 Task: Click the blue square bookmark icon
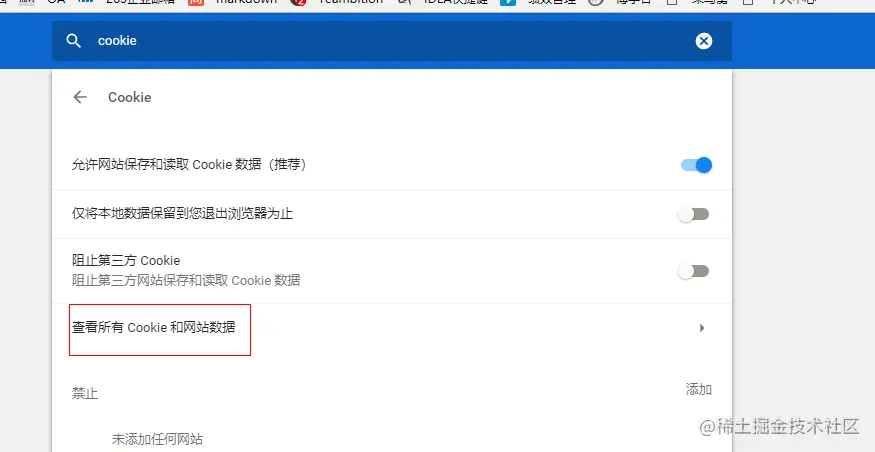(508, 2)
